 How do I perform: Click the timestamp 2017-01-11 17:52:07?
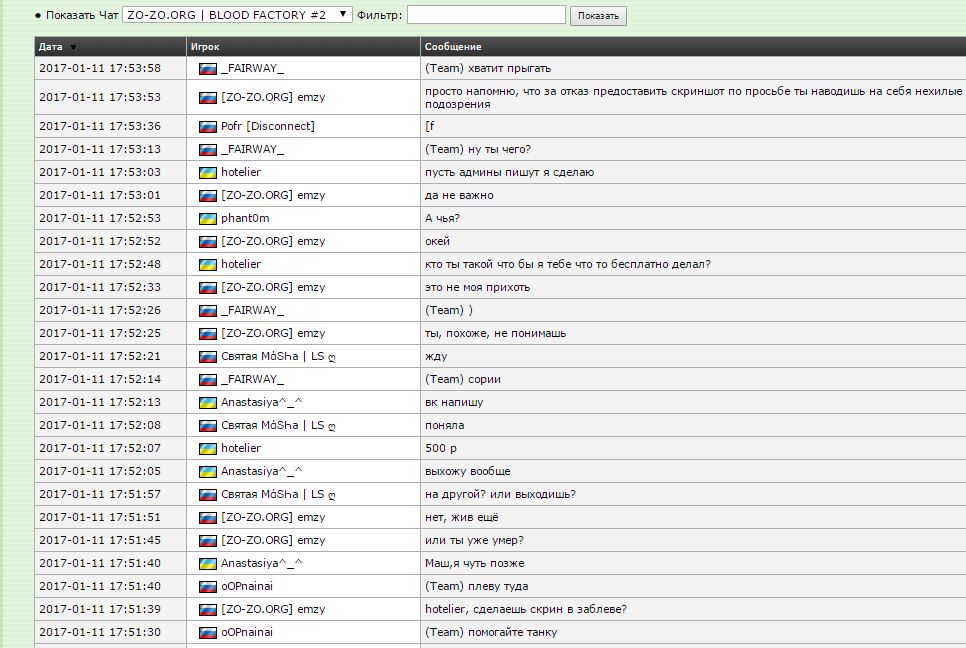click(x=99, y=448)
